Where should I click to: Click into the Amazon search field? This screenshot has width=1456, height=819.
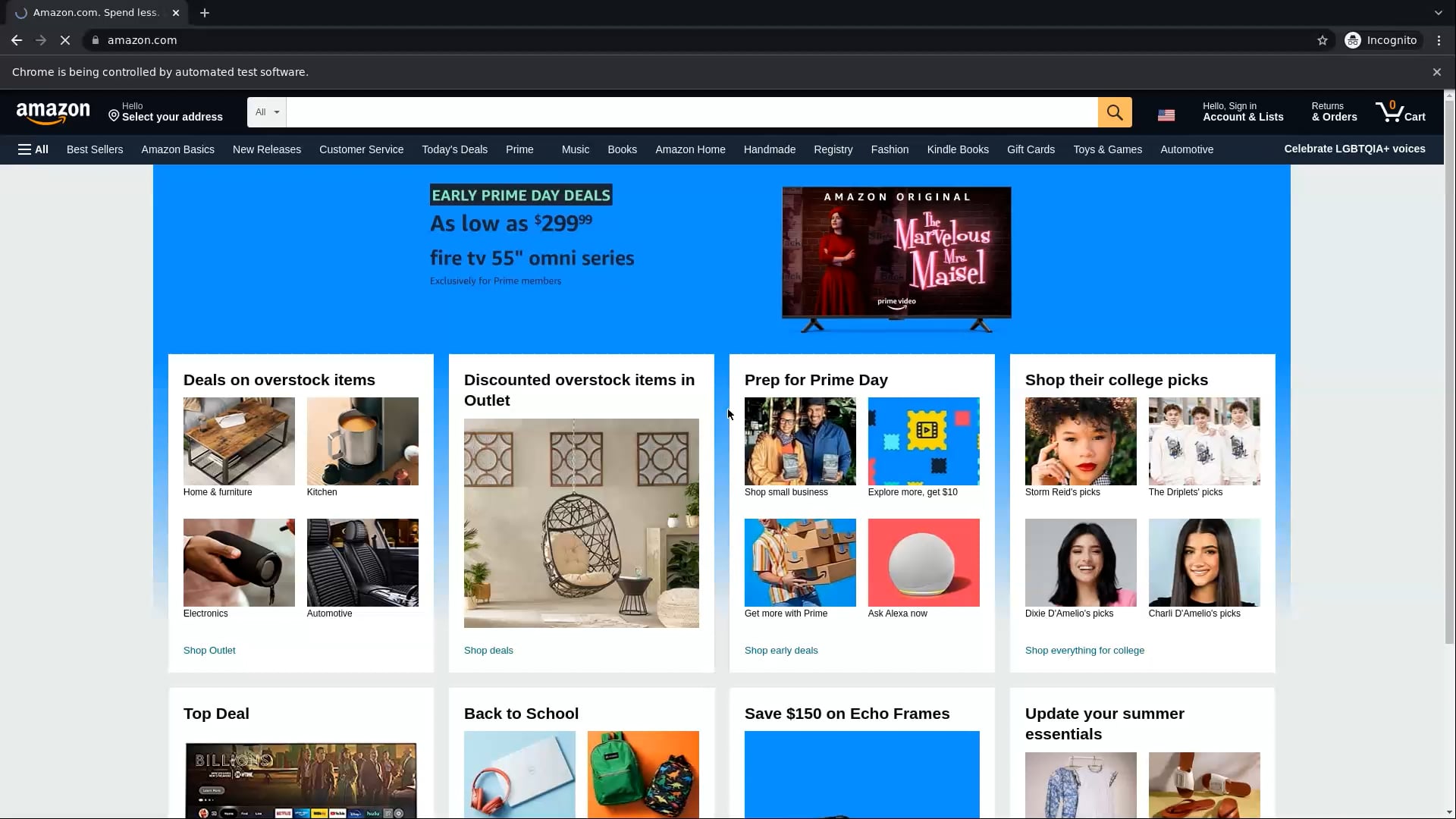click(x=692, y=112)
